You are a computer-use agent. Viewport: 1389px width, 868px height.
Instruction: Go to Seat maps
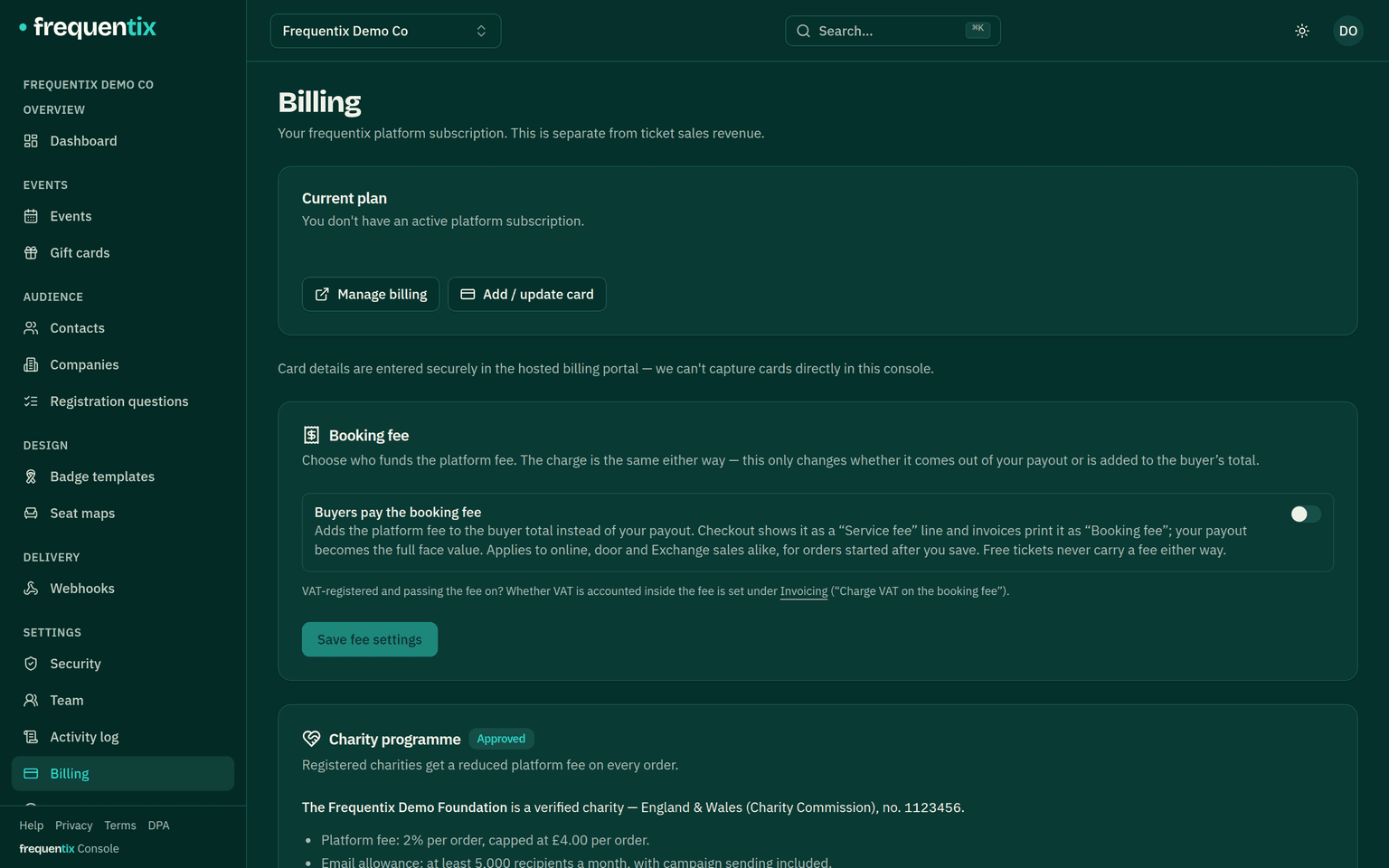click(123, 514)
